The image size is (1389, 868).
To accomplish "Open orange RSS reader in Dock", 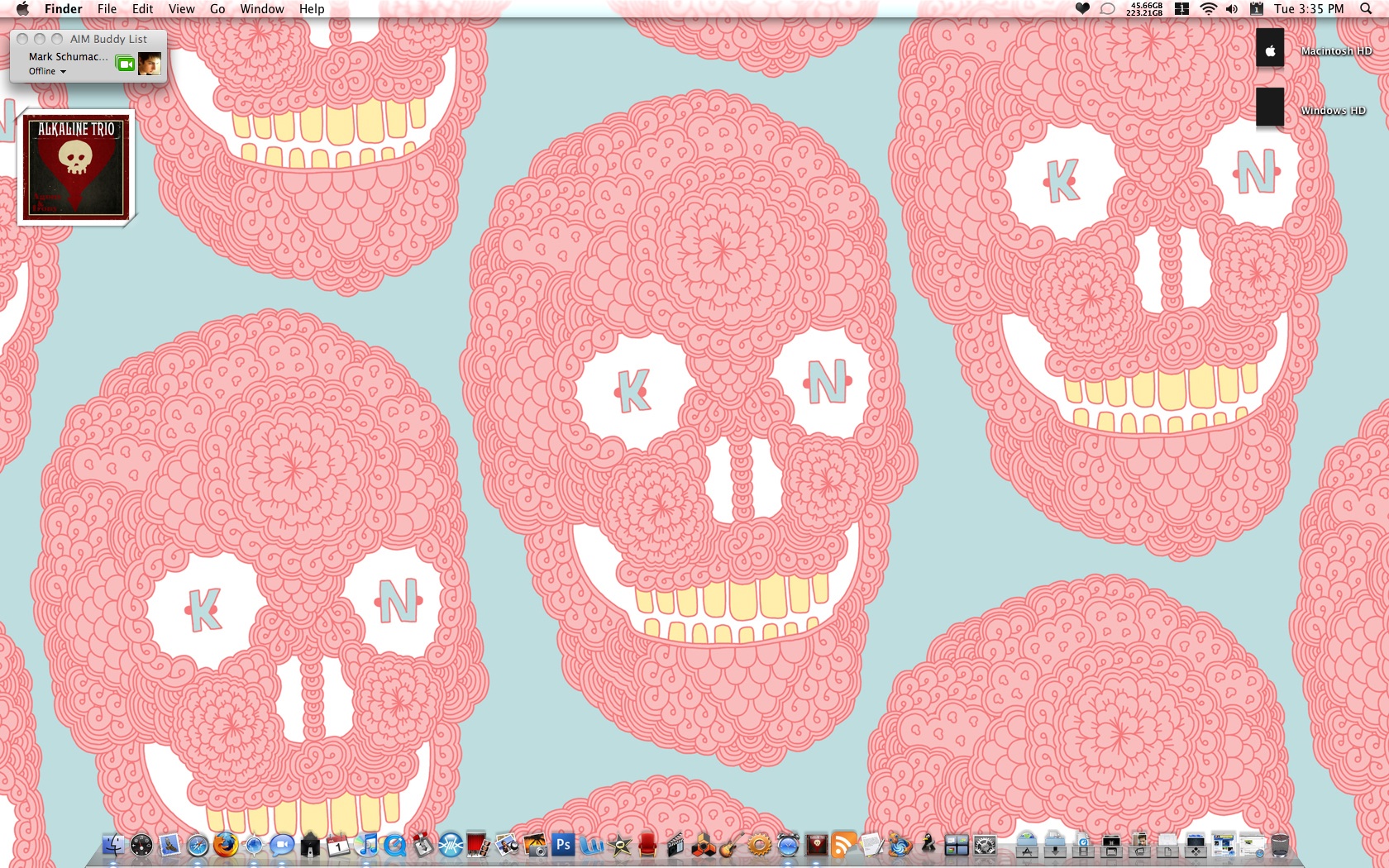I will [844, 845].
